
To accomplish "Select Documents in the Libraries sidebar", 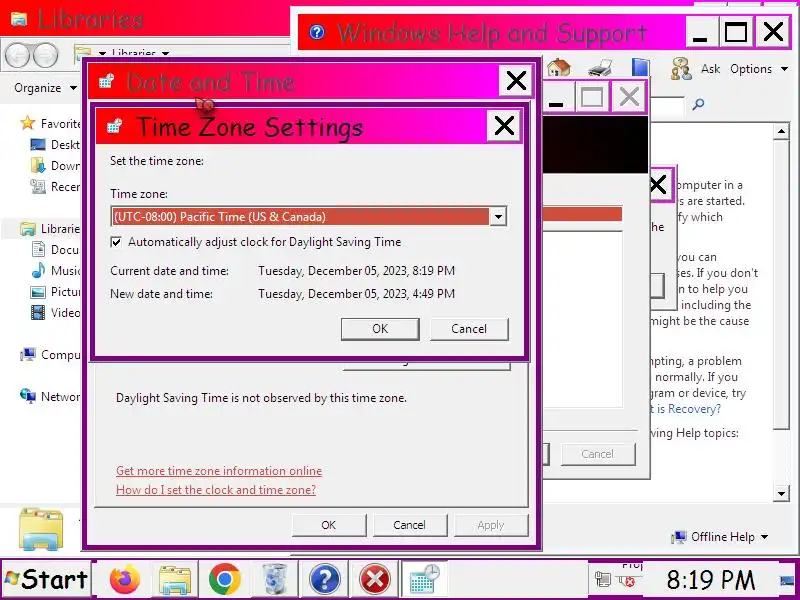I will (55, 249).
